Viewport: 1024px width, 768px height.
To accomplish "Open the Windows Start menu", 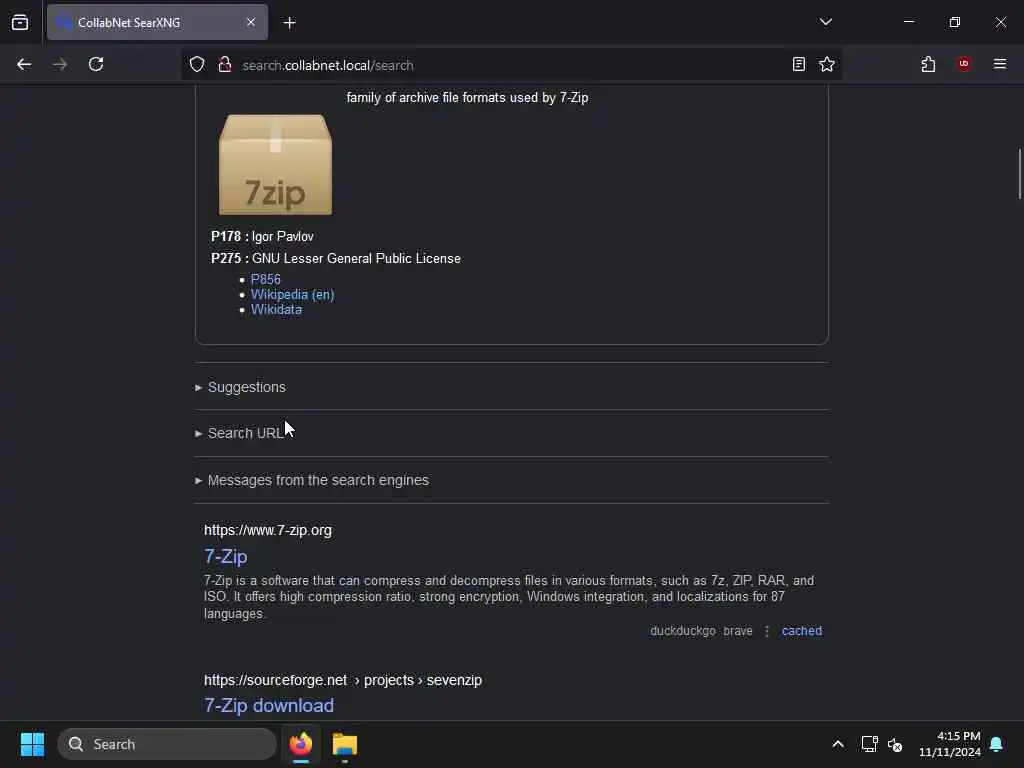I will click(x=32, y=744).
